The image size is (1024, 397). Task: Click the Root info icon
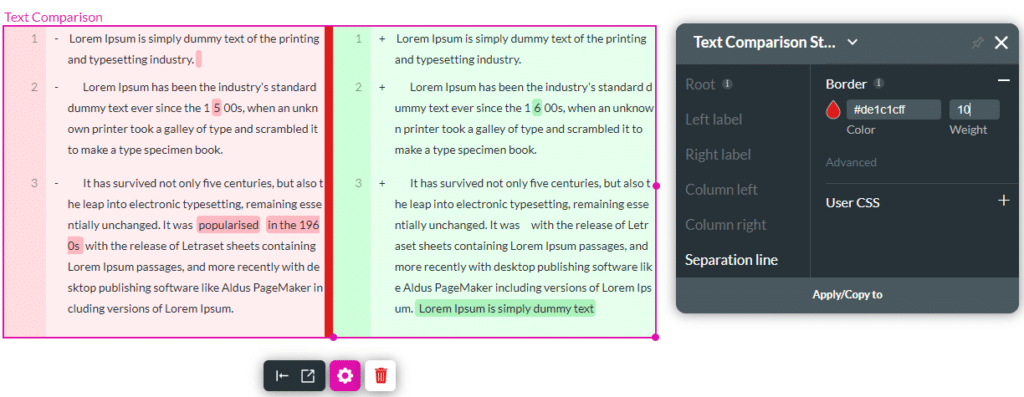point(728,84)
